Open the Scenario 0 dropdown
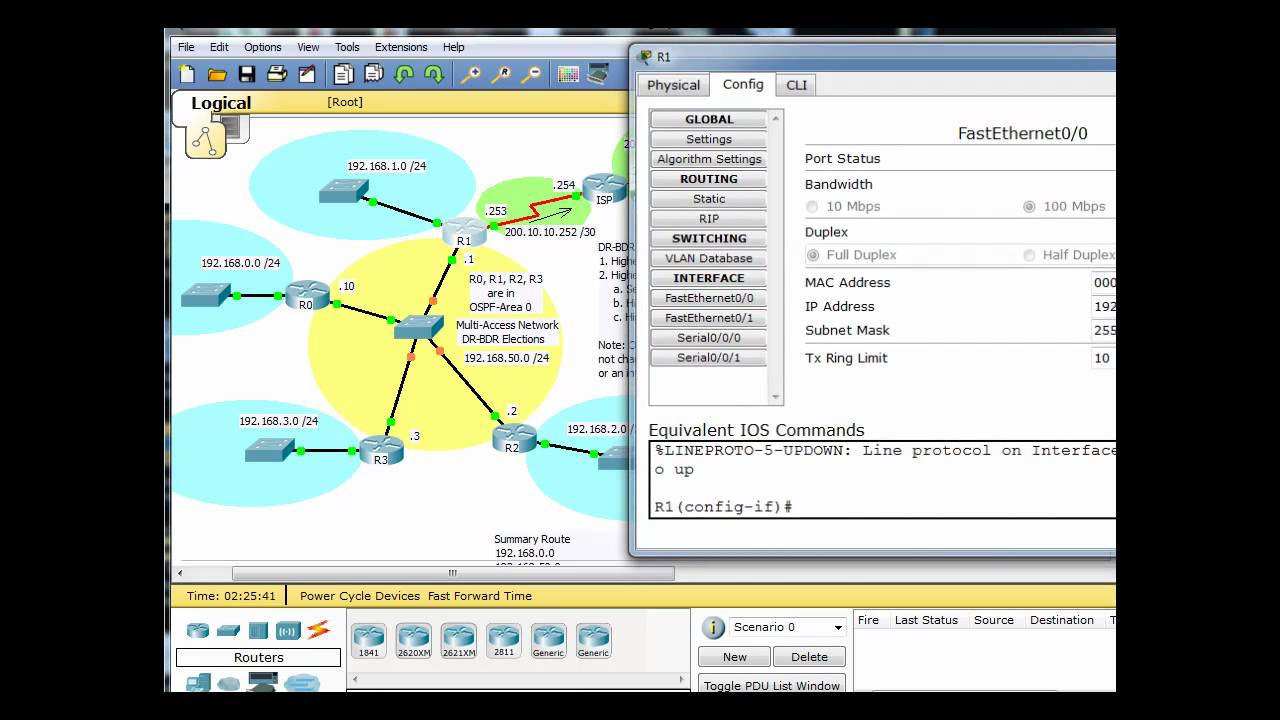The height and width of the screenshot is (720, 1280). click(787, 627)
